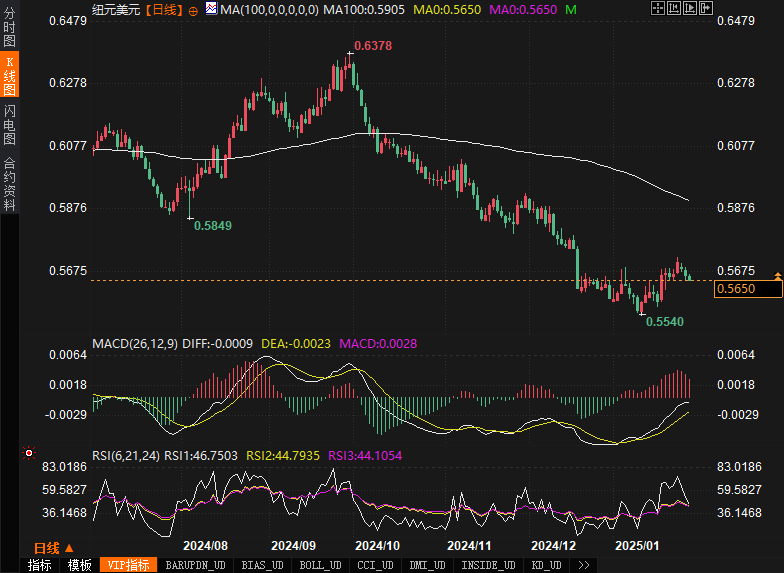Screen dimensions: 784x573
Task: Click the orange arrow marker above the 0.5650 price tag
Action: coord(777,274)
